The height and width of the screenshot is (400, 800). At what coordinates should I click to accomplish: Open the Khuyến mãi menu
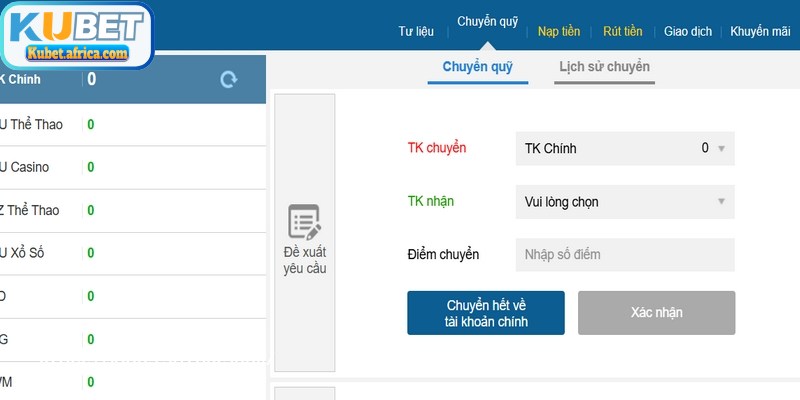tap(760, 32)
